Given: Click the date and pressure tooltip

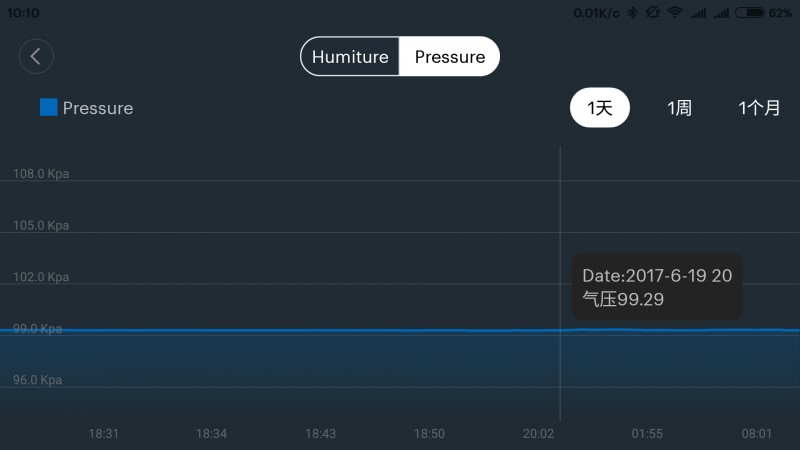Looking at the screenshot, I should (x=657, y=287).
